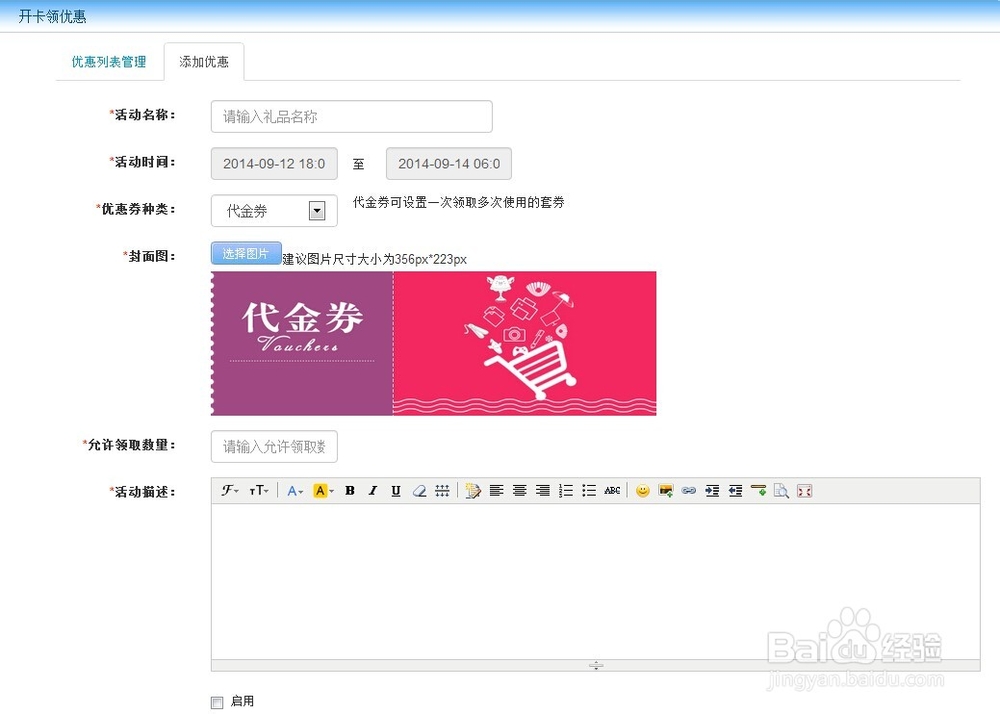
Task: Click the 启用 label text
Action: click(x=242, y=701)
